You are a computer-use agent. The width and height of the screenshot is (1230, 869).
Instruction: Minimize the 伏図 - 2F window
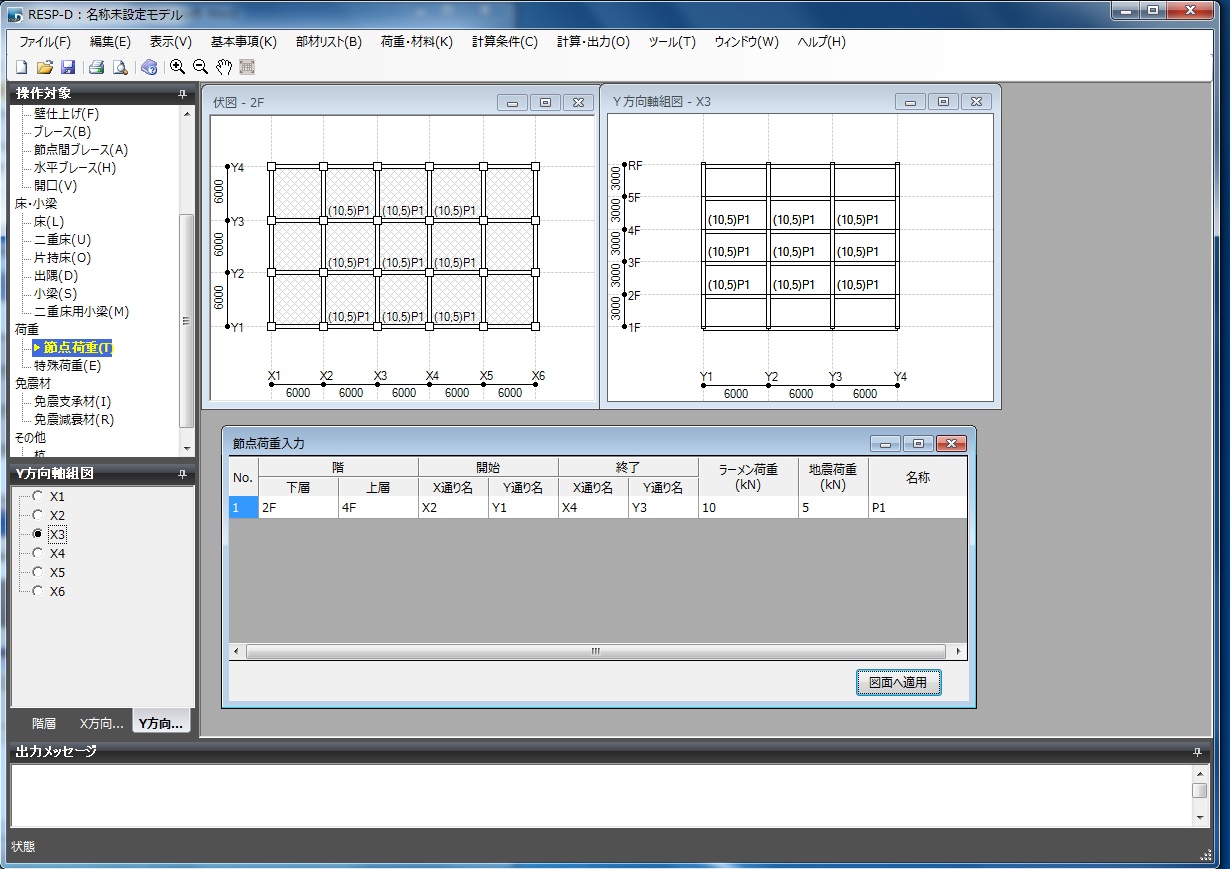pos(513,102)
